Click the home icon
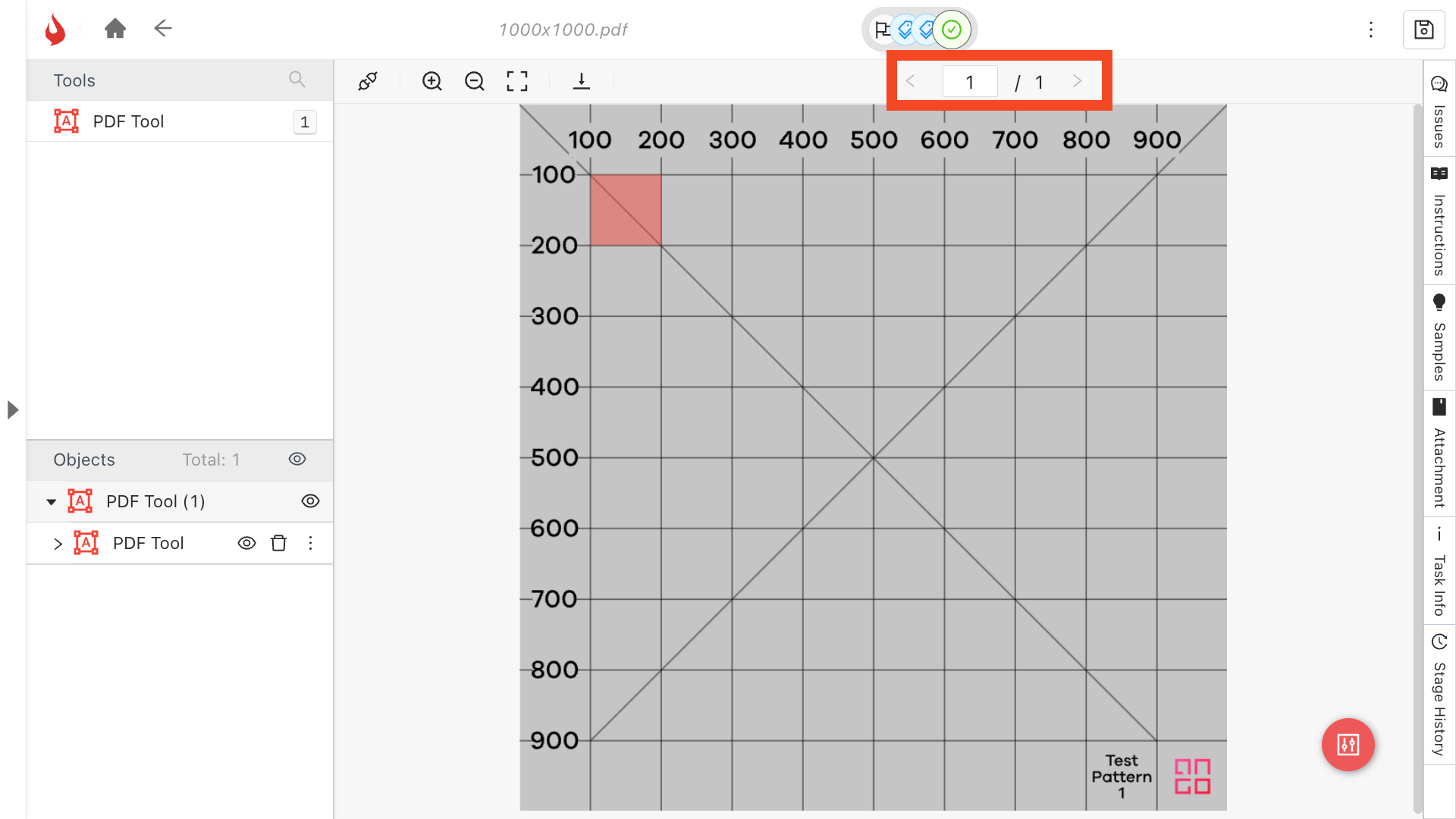Viewport: 1456px width, 819px height. 115,29
